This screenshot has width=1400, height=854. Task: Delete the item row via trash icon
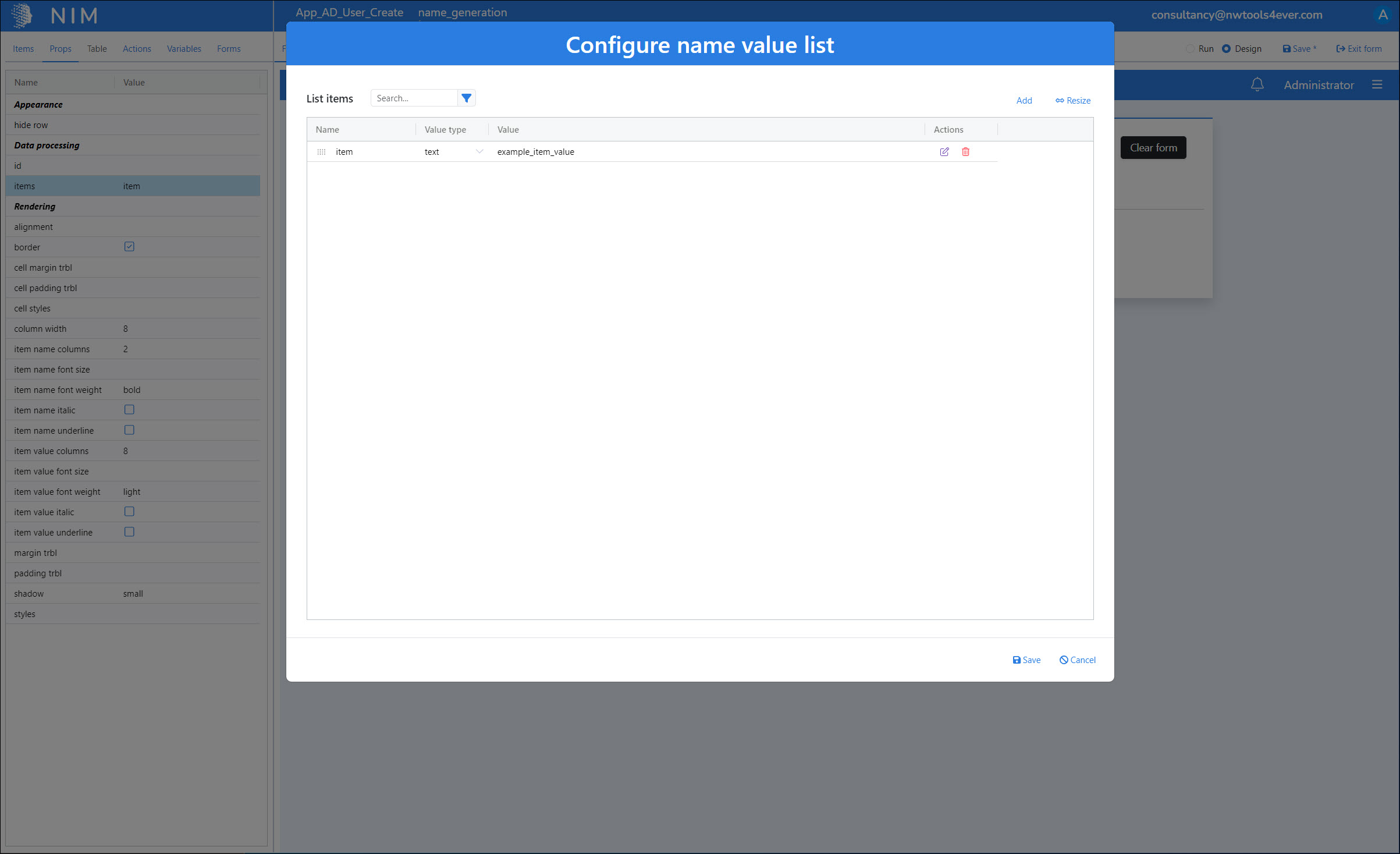(x=965, y=152)
